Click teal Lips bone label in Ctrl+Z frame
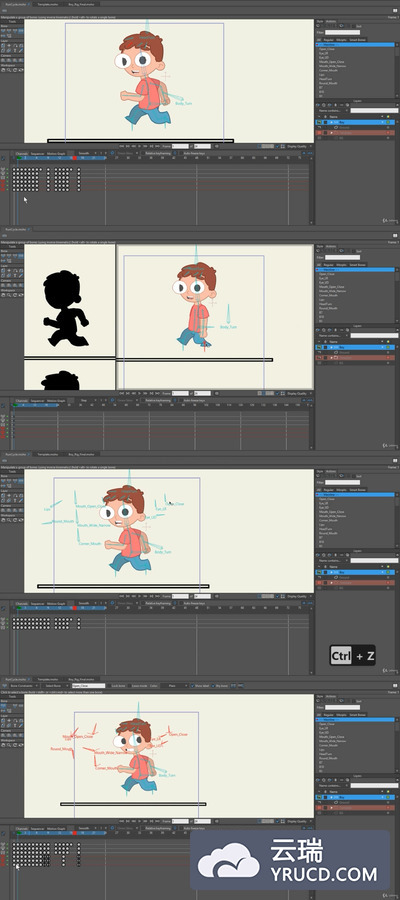 [48, 509]
